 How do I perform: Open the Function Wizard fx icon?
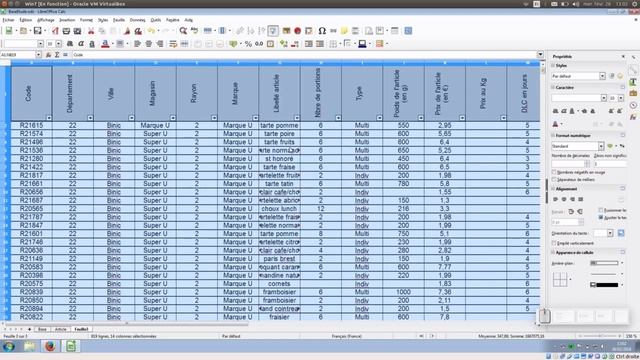point(49,55)
